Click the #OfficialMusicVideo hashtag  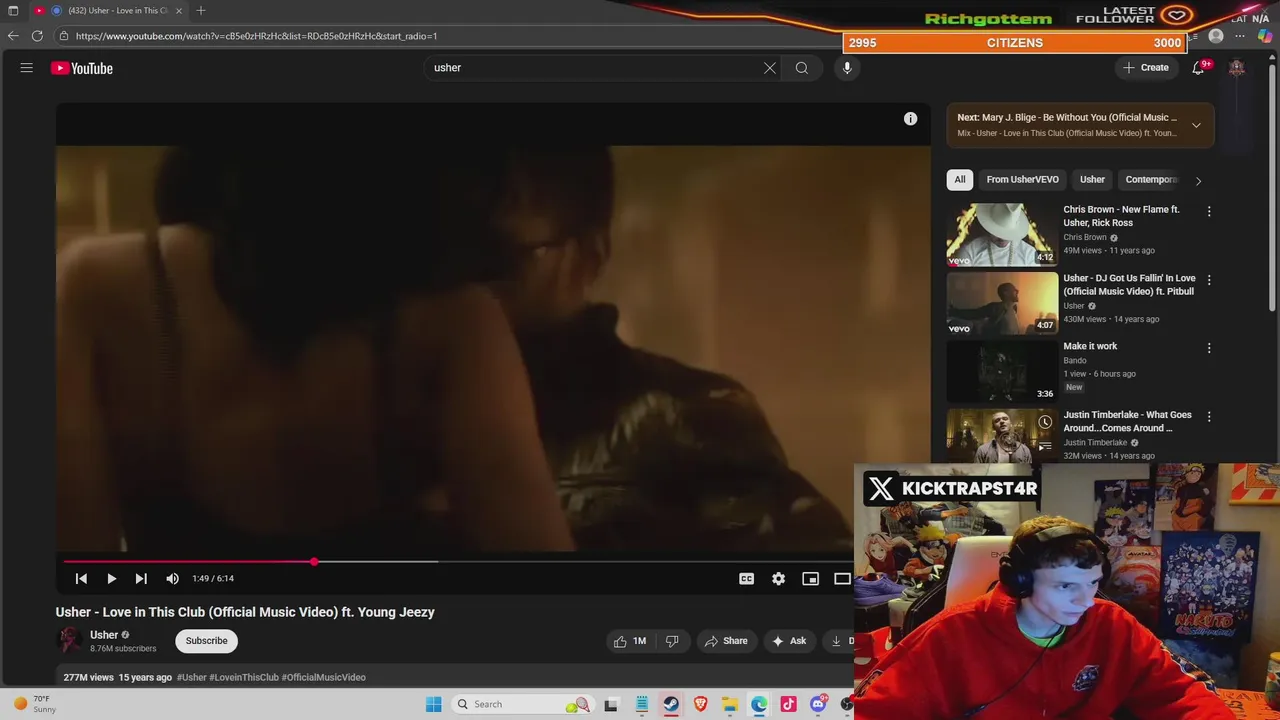pyautogui.click(x=324, y=677)
